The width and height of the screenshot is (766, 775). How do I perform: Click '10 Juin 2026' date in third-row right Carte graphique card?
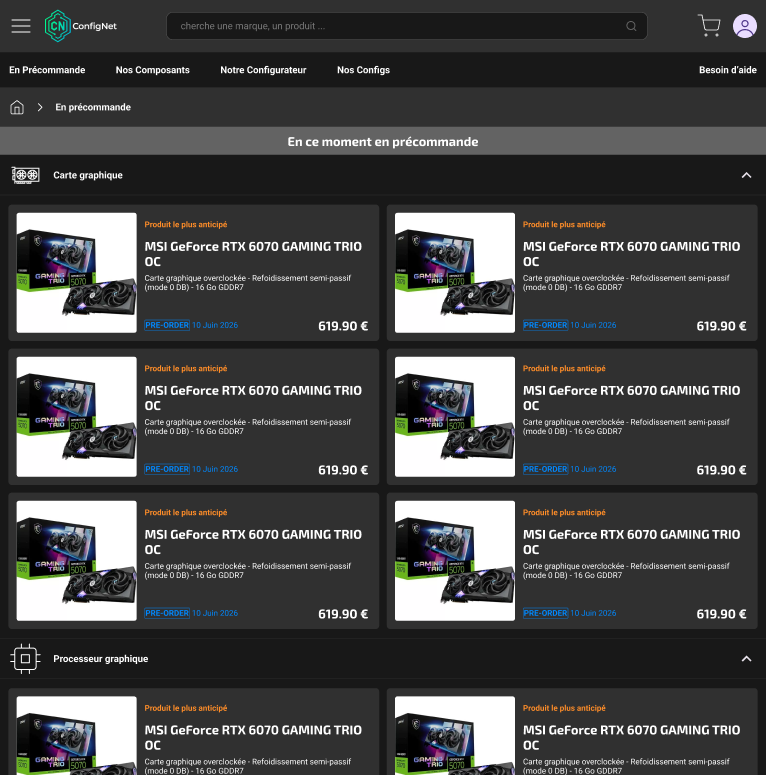coord(593,613)
